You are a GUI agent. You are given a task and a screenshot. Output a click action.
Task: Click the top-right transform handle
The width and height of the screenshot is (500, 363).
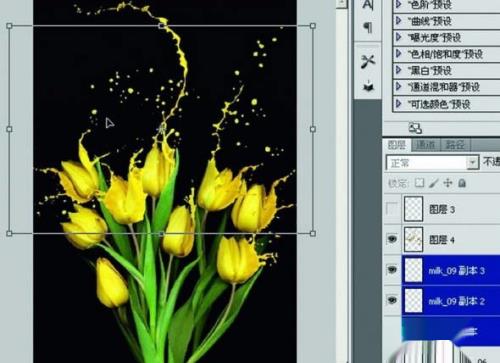tap(313, 26)
